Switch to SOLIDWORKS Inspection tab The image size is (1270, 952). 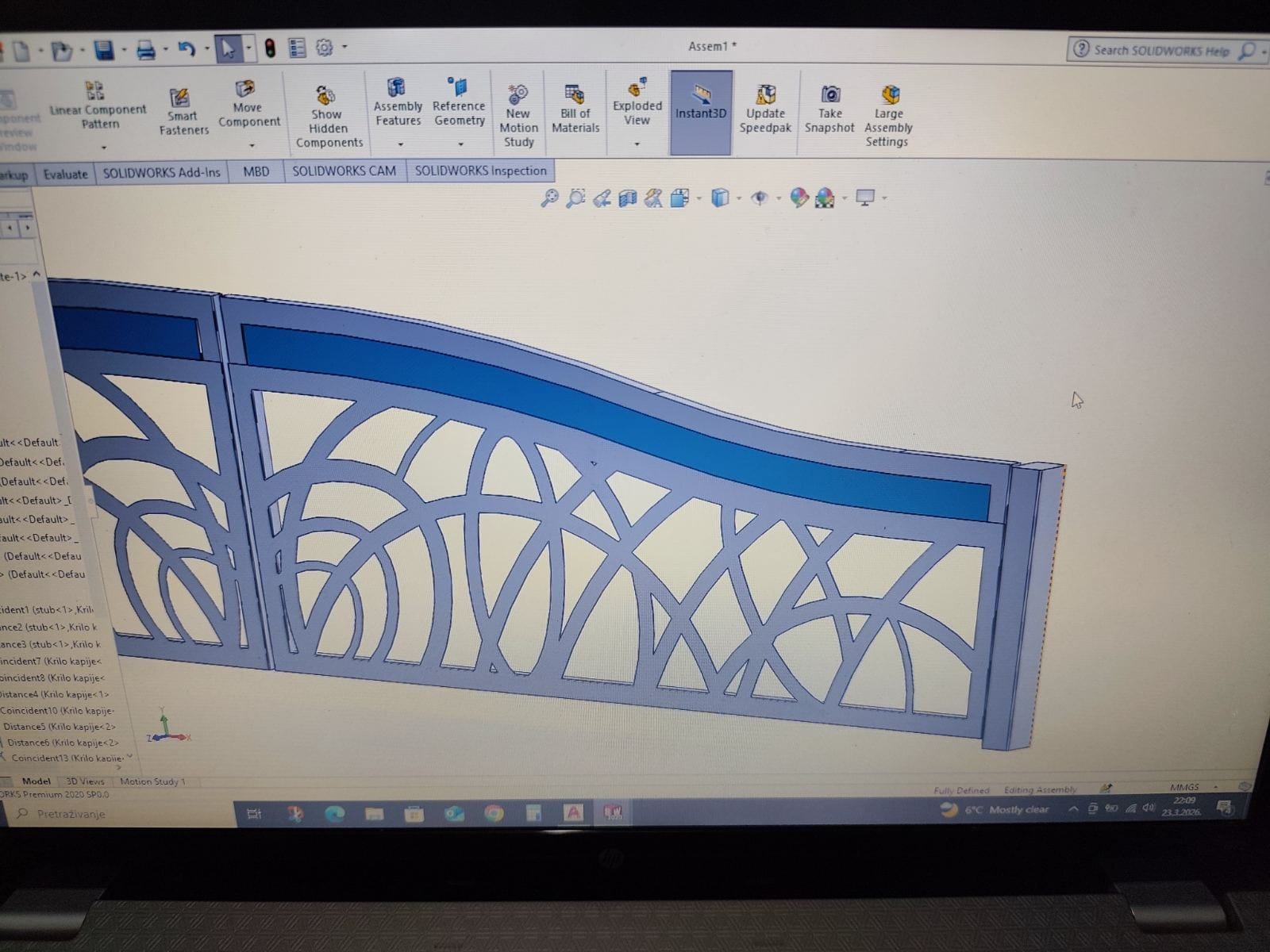[480, 171]
